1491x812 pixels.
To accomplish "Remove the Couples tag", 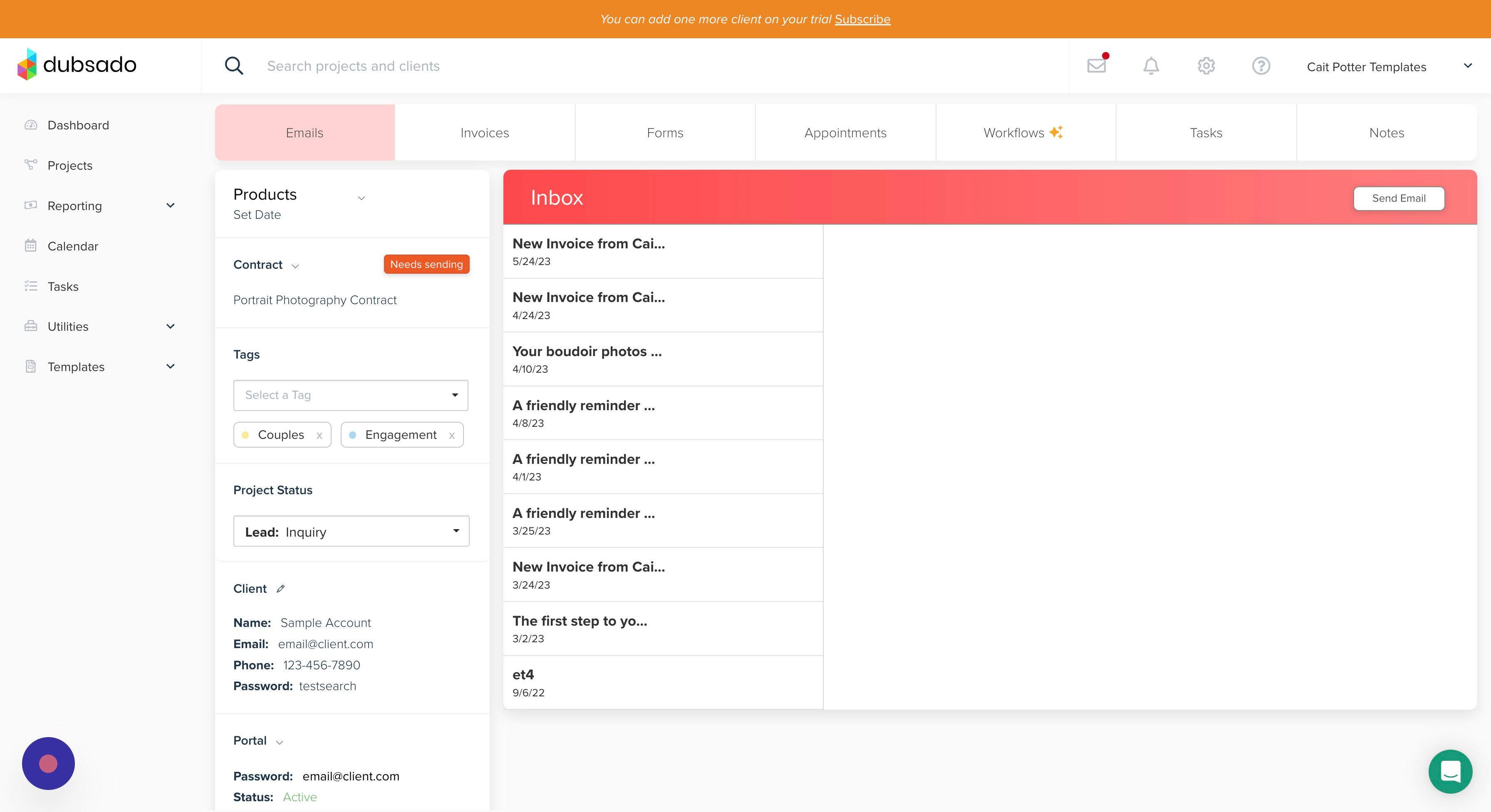I will 319,435.
